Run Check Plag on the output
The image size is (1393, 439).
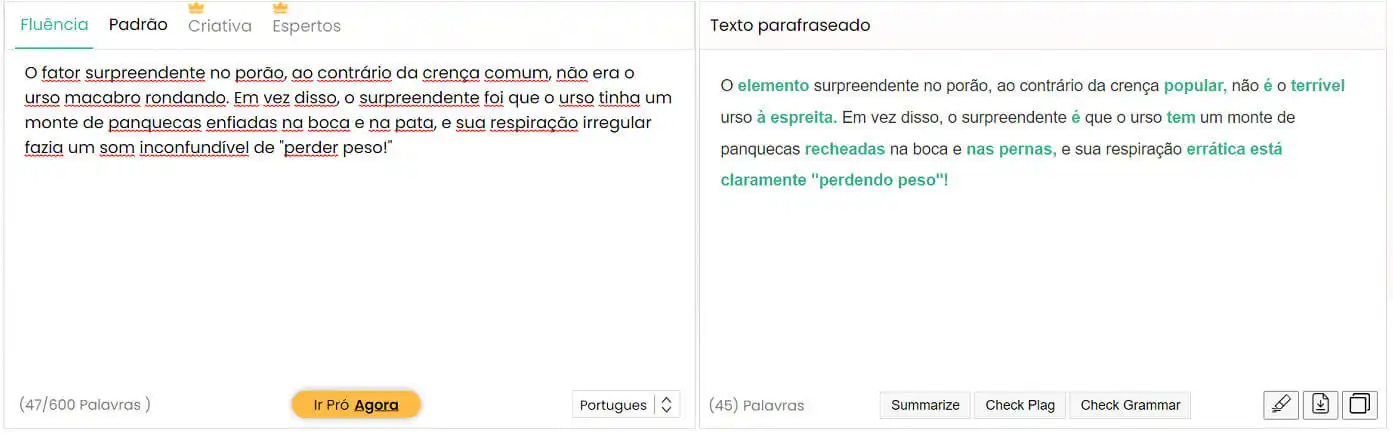[1020, 405]
